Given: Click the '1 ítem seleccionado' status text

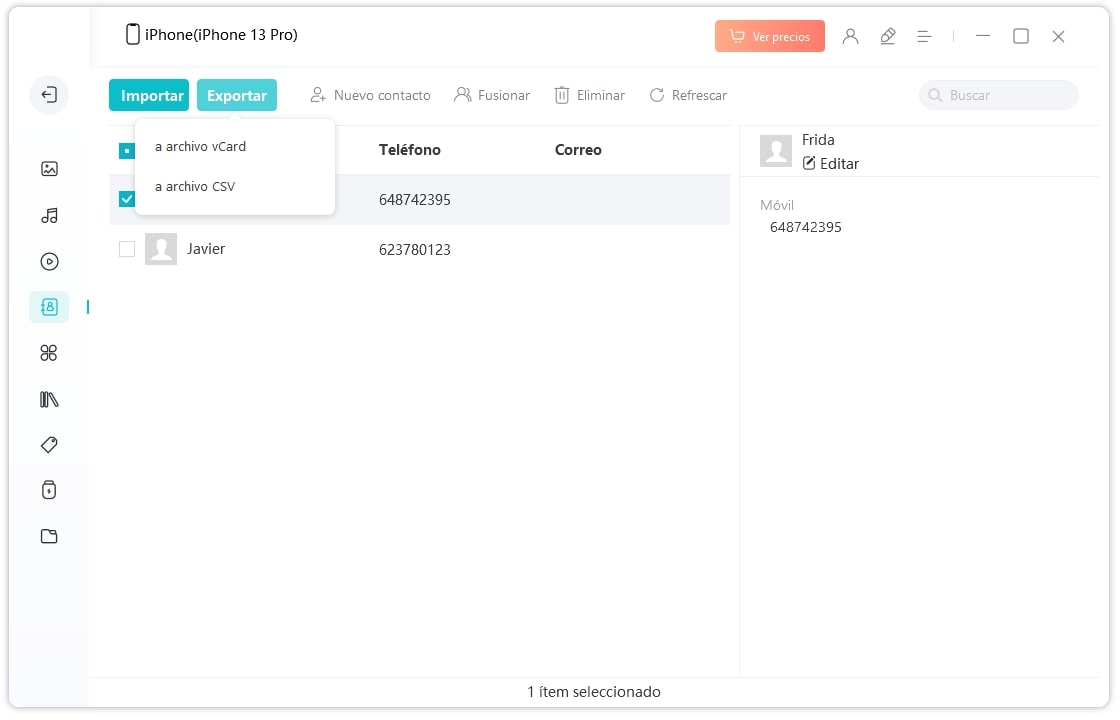Looking at the screenshot, I should pos(595,693).
